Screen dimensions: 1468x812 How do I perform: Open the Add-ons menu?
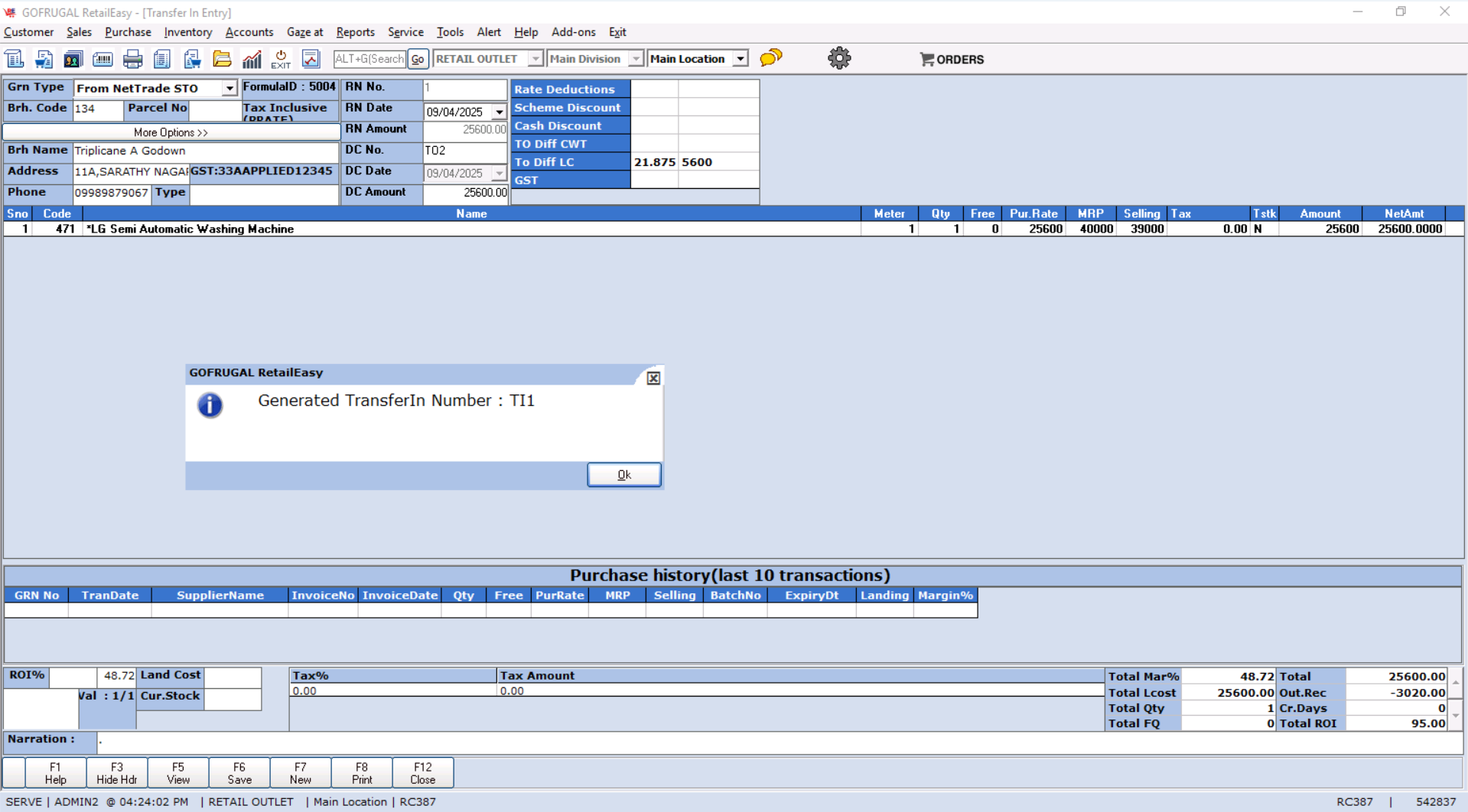pos(574,32)
